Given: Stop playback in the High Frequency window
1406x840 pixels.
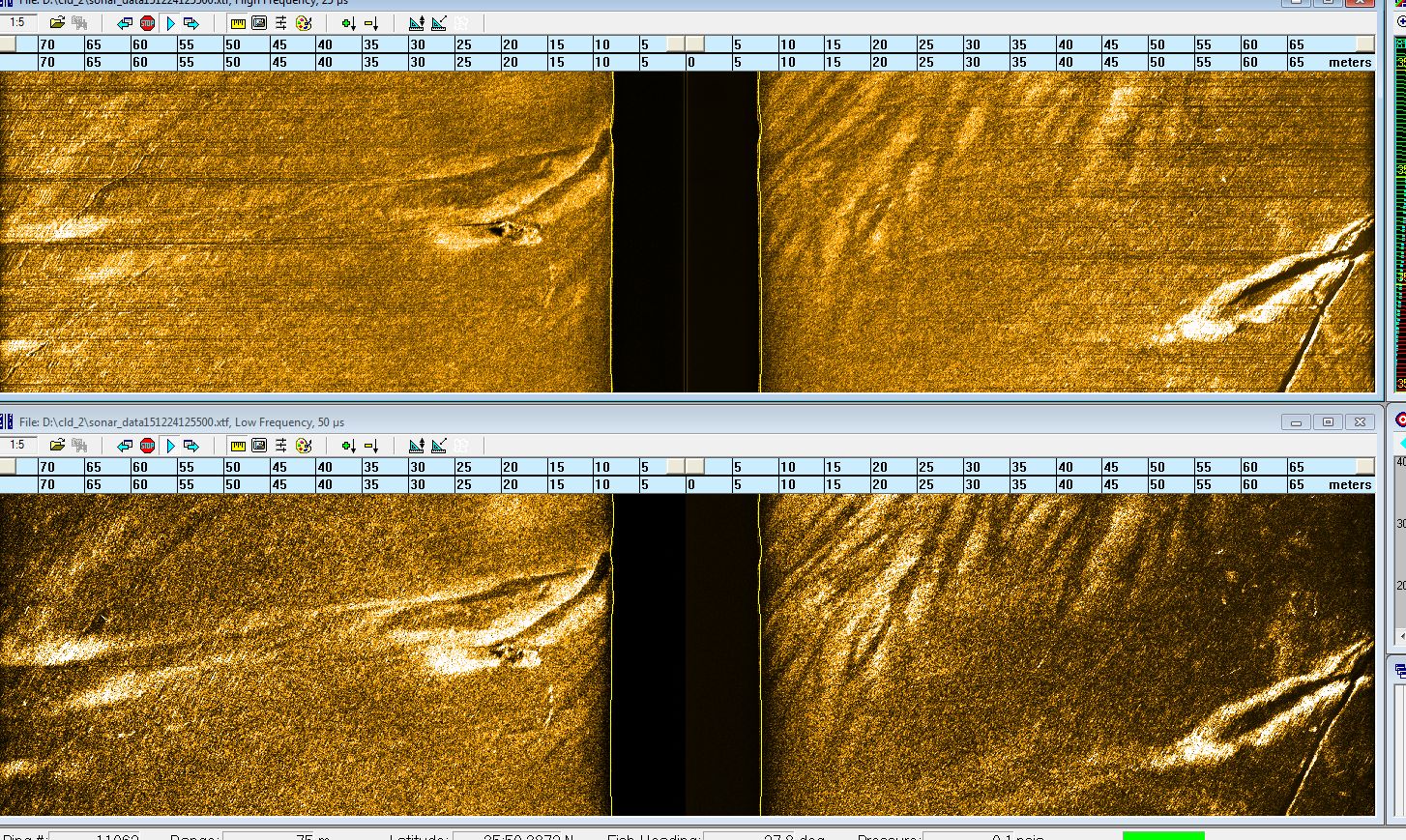Looking at the screenshot, I should click(147, 23).
